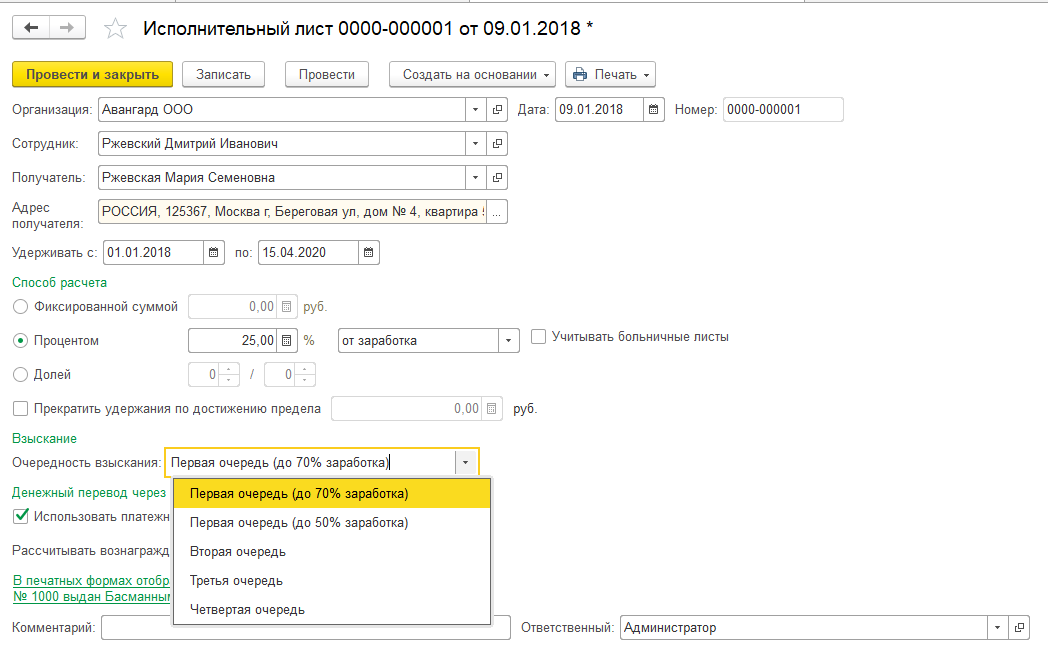Viewport: 1048px width, 646px height.
Task: Adjust denominator stepper in Долей row
Action: (305, 375)
